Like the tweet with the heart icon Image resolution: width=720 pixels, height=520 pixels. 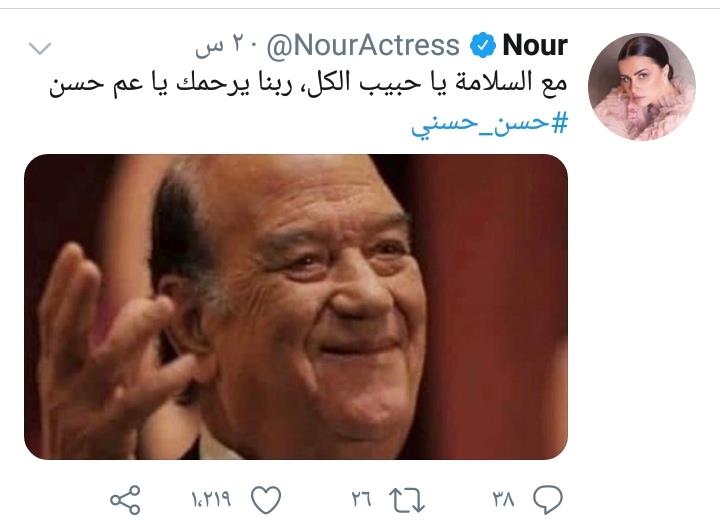click(266, 499)
